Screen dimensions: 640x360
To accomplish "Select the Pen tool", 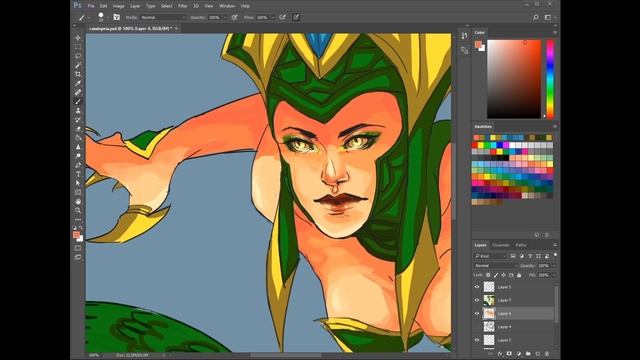I will 78,165.
